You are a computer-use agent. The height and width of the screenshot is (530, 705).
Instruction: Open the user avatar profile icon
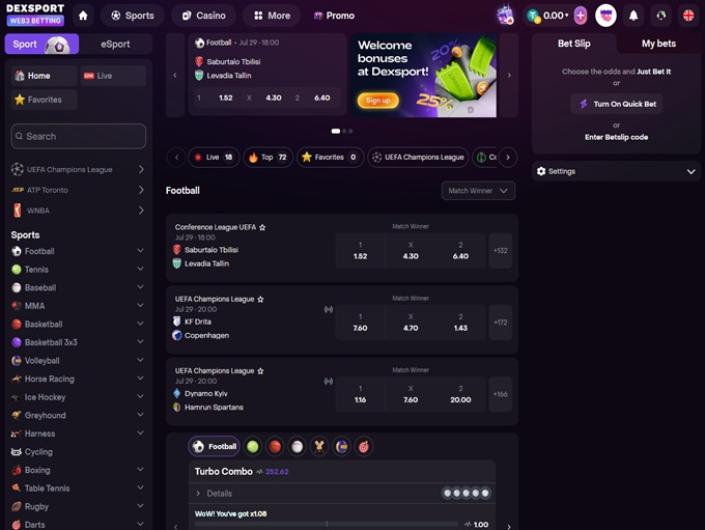606,16
